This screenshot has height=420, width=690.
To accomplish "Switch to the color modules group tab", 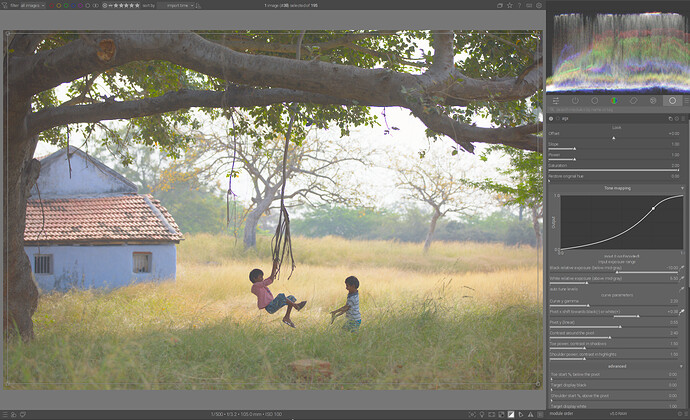I will pos(614,101).
